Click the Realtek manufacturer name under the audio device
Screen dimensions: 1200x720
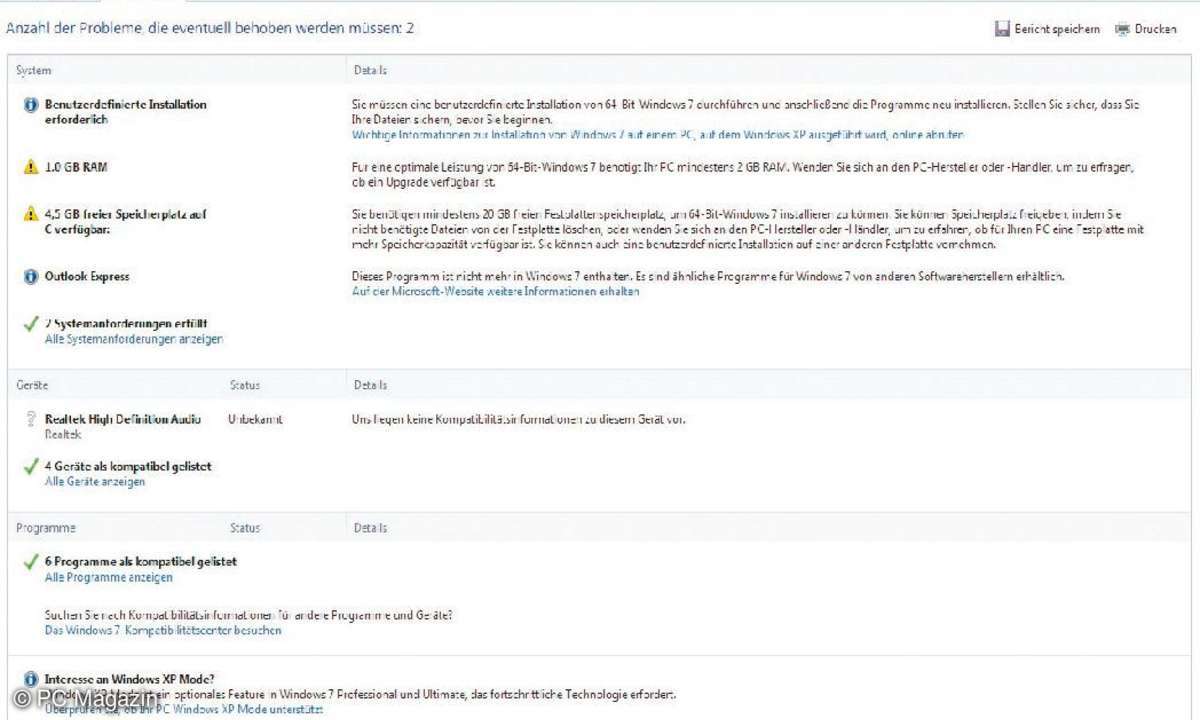pos(63,435)
